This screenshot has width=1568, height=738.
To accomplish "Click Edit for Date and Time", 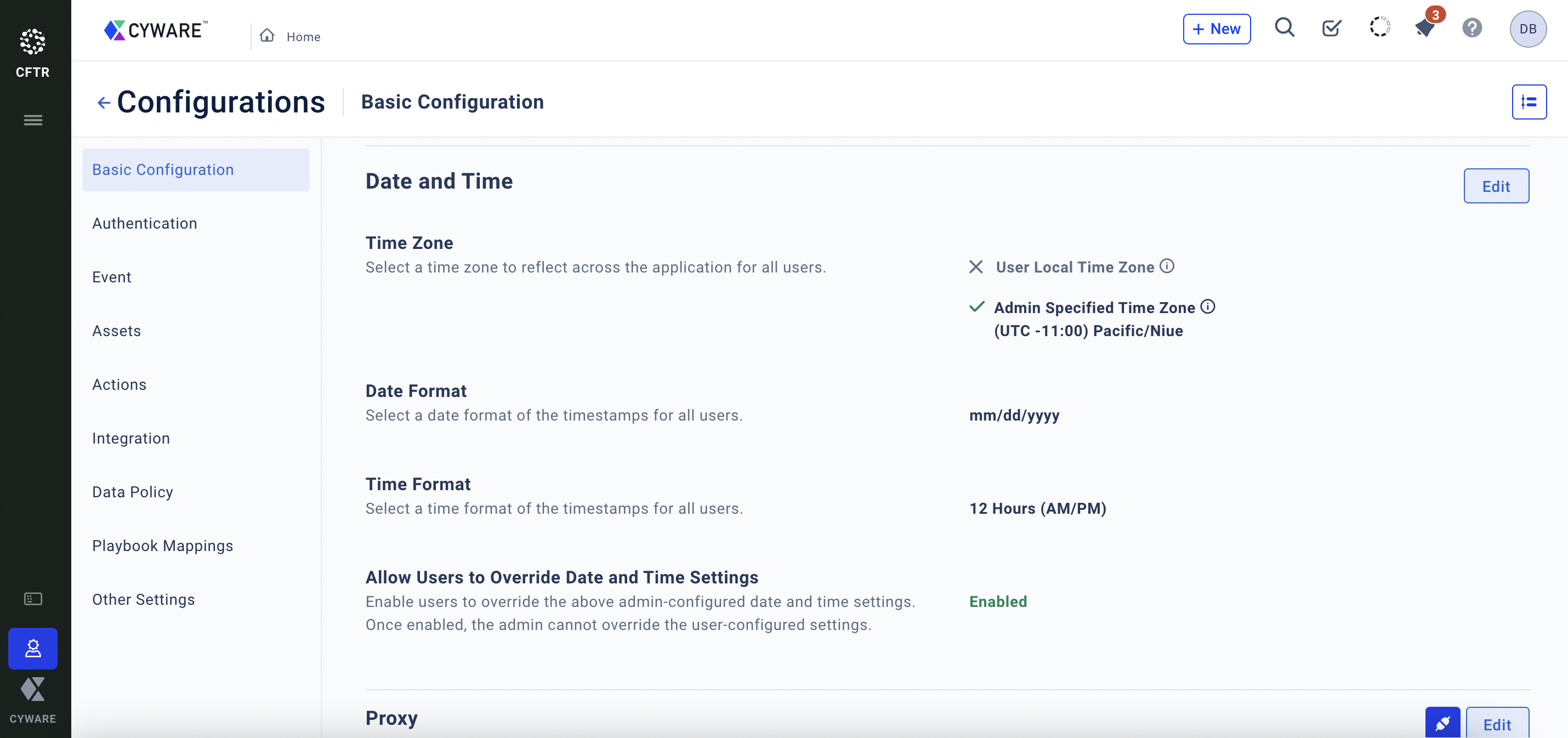I will tap(1496, 186).
